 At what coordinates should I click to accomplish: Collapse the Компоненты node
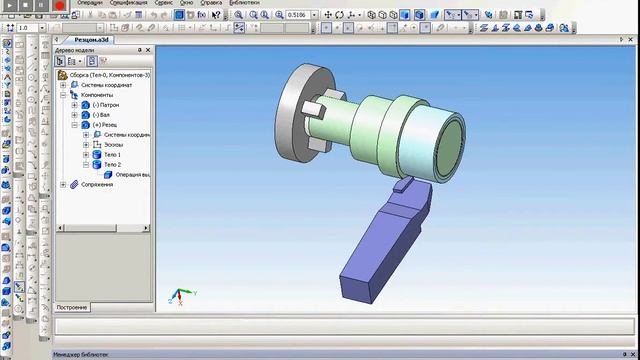coord(63,95)
